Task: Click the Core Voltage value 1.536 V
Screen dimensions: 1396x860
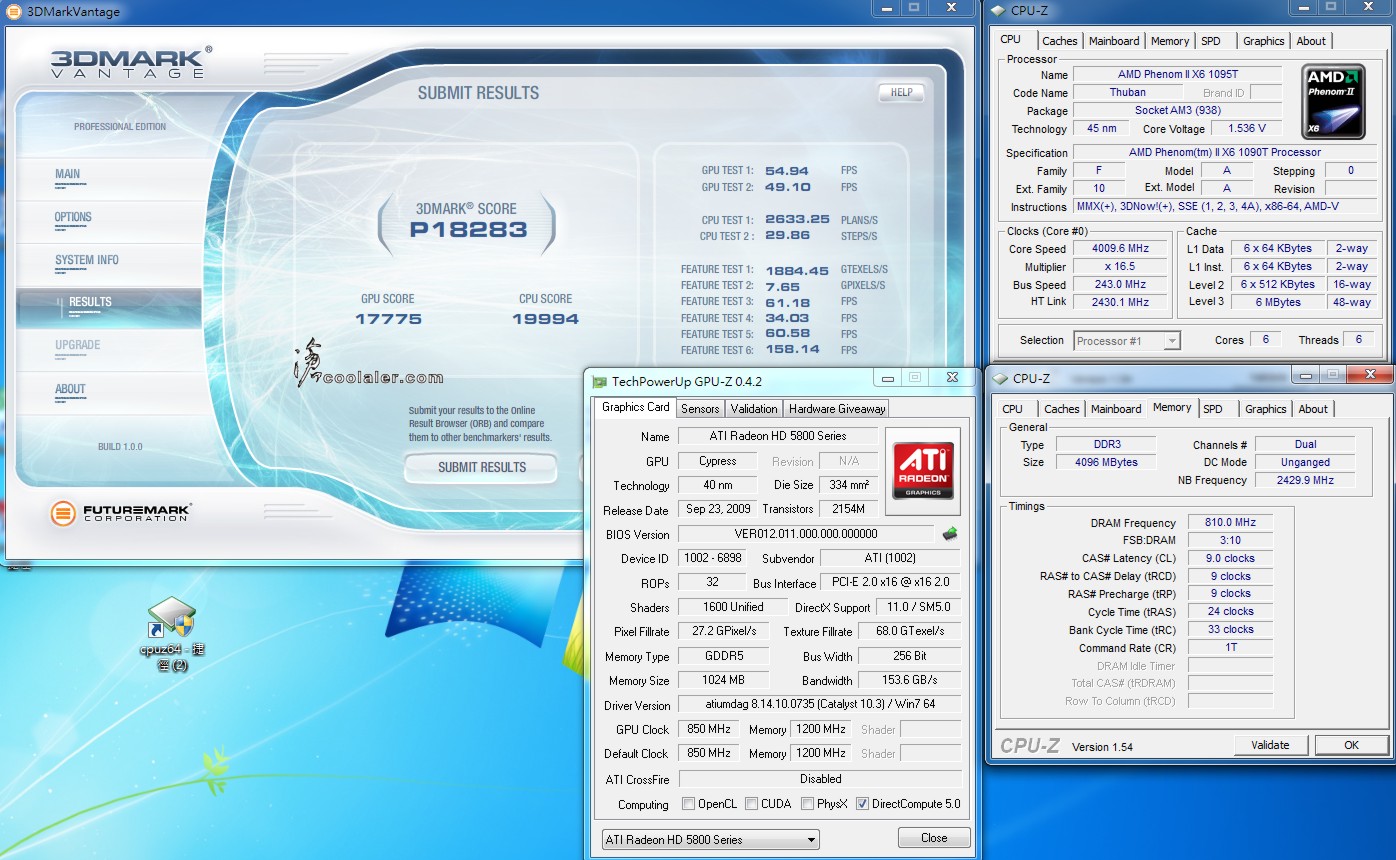Action: pos(1246,129)
